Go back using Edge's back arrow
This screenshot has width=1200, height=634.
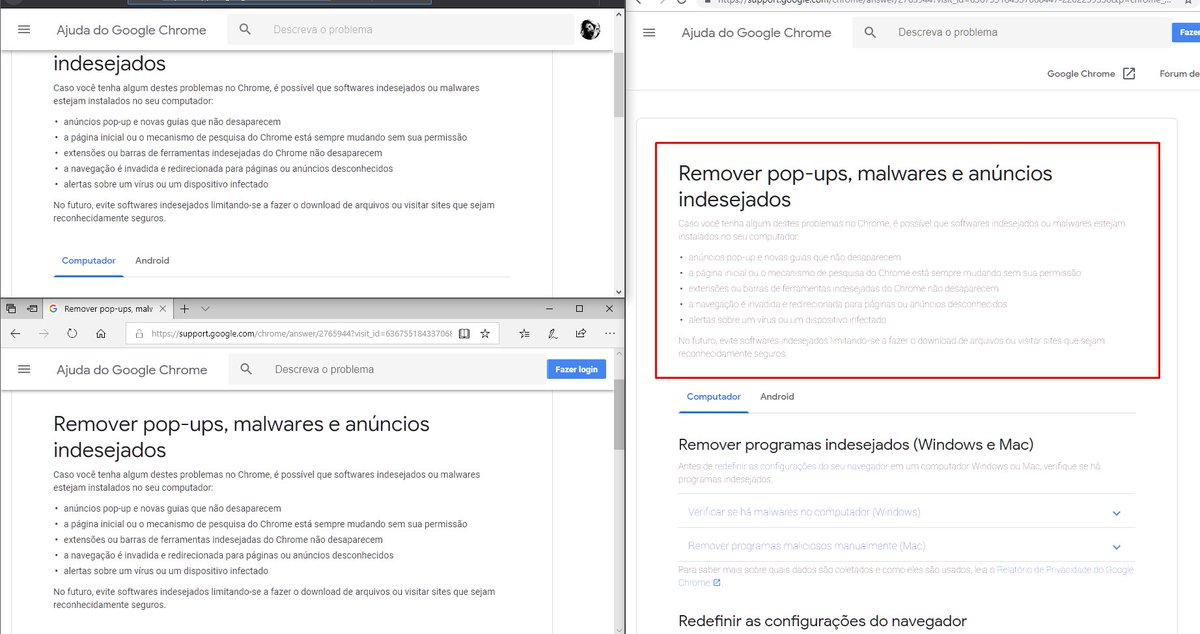pyautogui.click(x=15, y=333)
